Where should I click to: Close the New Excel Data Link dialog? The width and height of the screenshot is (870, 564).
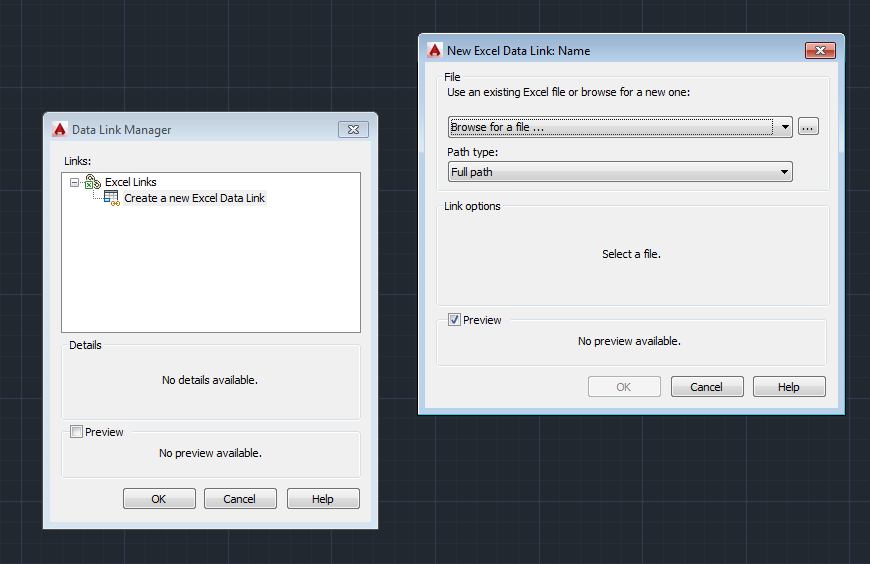(820, 51)
